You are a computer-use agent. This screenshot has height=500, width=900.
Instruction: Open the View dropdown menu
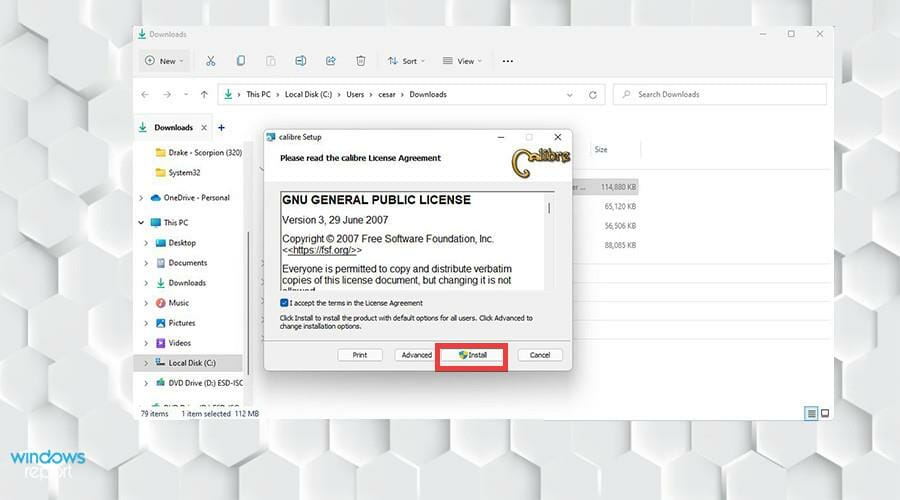pyautogui.click(x=462, y=61)
